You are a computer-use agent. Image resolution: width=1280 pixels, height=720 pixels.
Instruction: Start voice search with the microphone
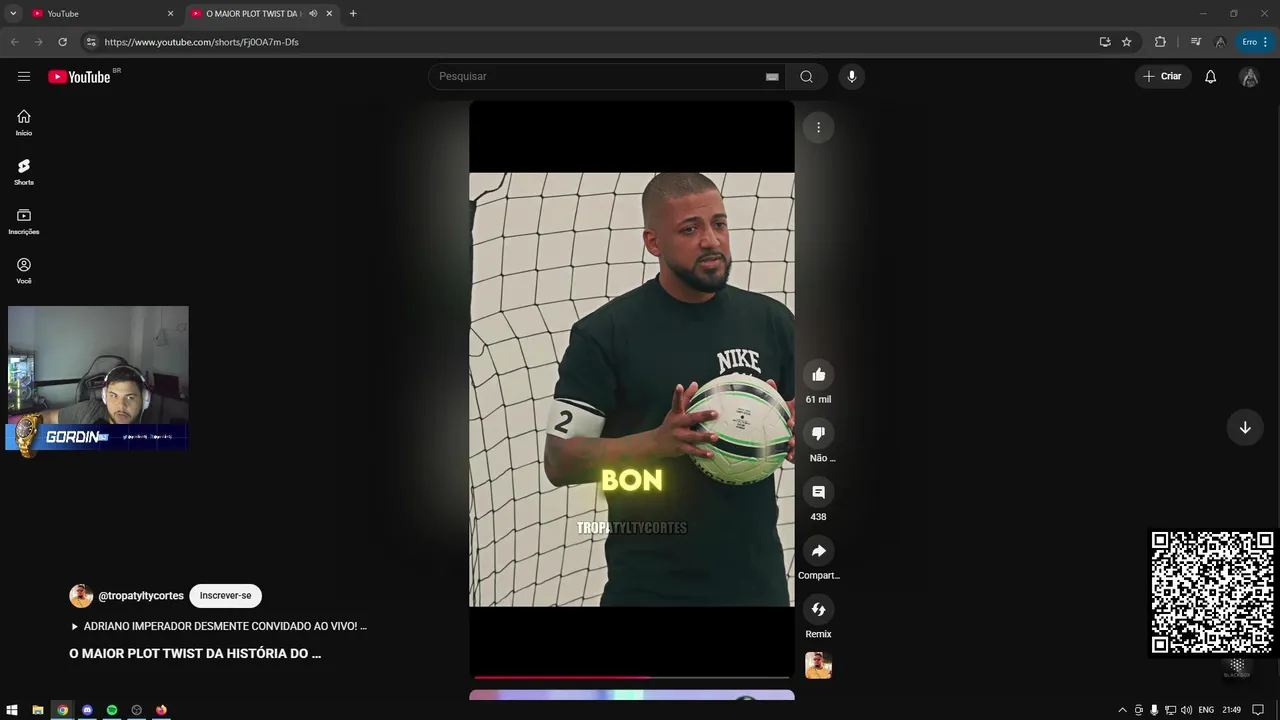[x=851, y=76]
